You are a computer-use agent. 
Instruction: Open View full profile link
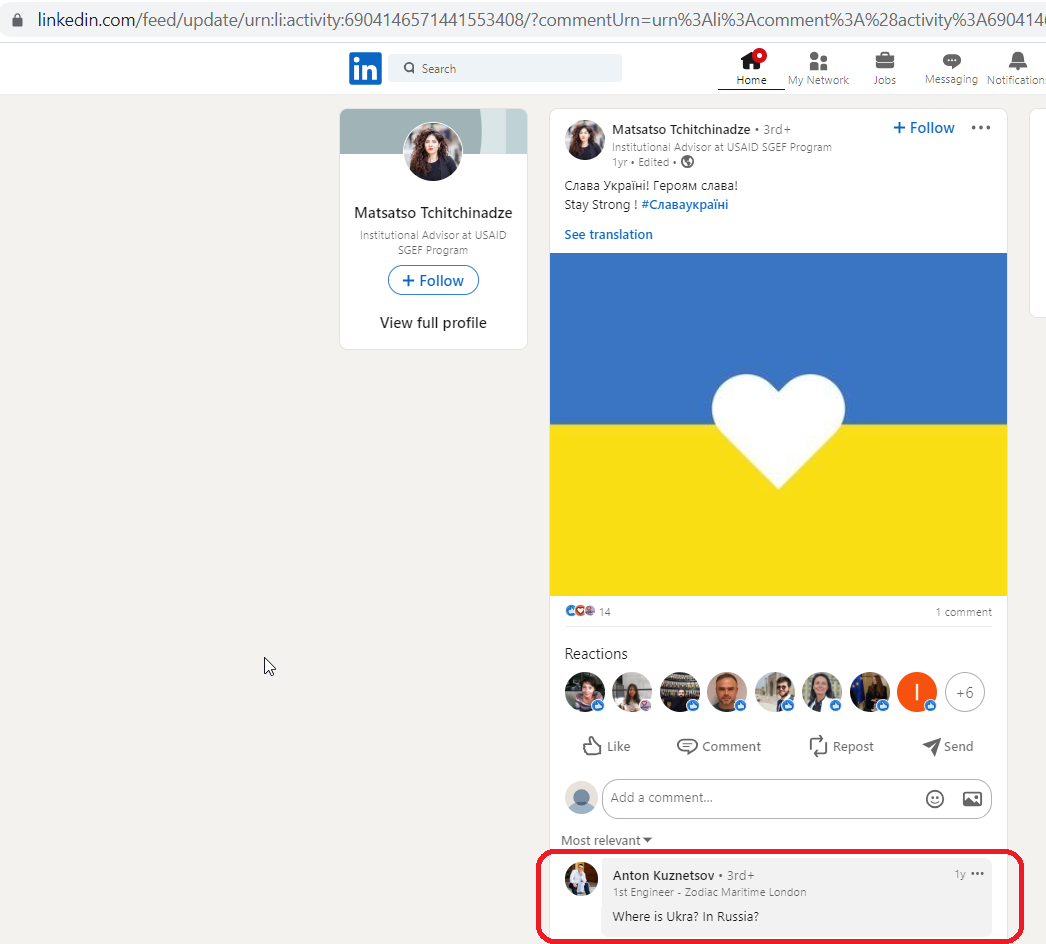(433, 323)
